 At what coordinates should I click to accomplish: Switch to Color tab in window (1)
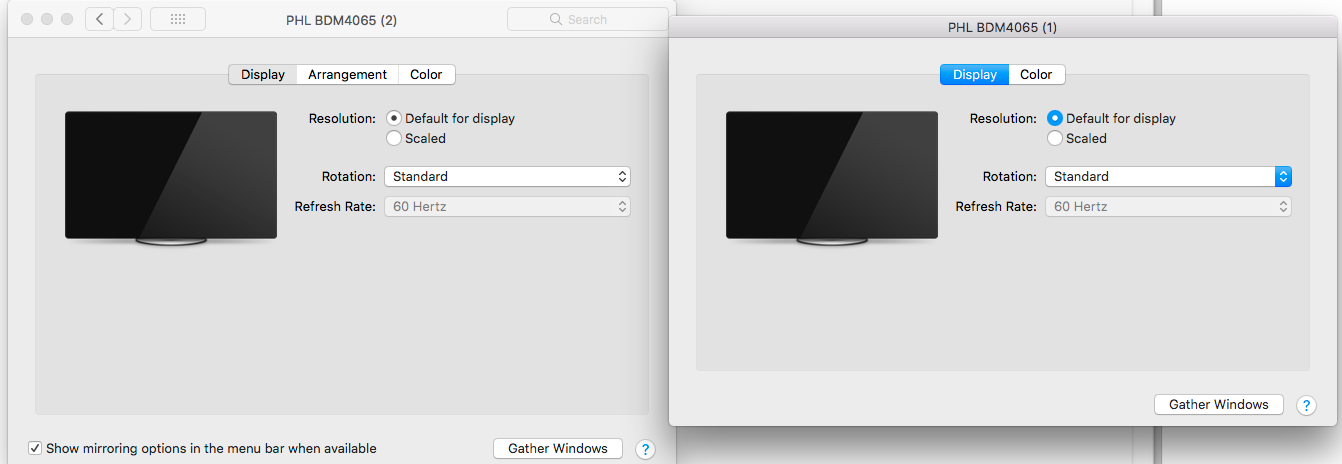coord(1036,74)
